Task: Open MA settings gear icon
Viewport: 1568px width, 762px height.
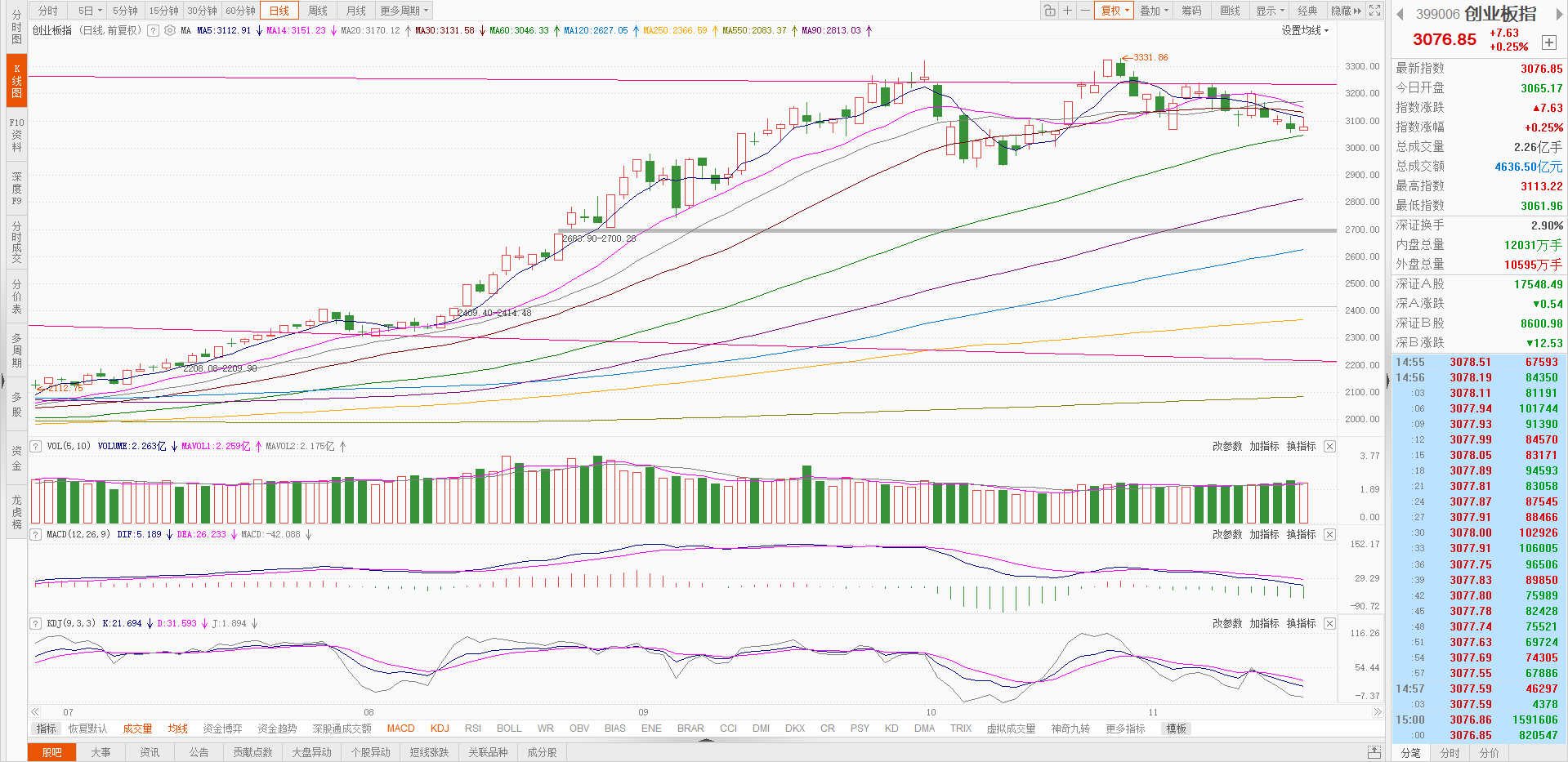Action: [x=170, y=30]
